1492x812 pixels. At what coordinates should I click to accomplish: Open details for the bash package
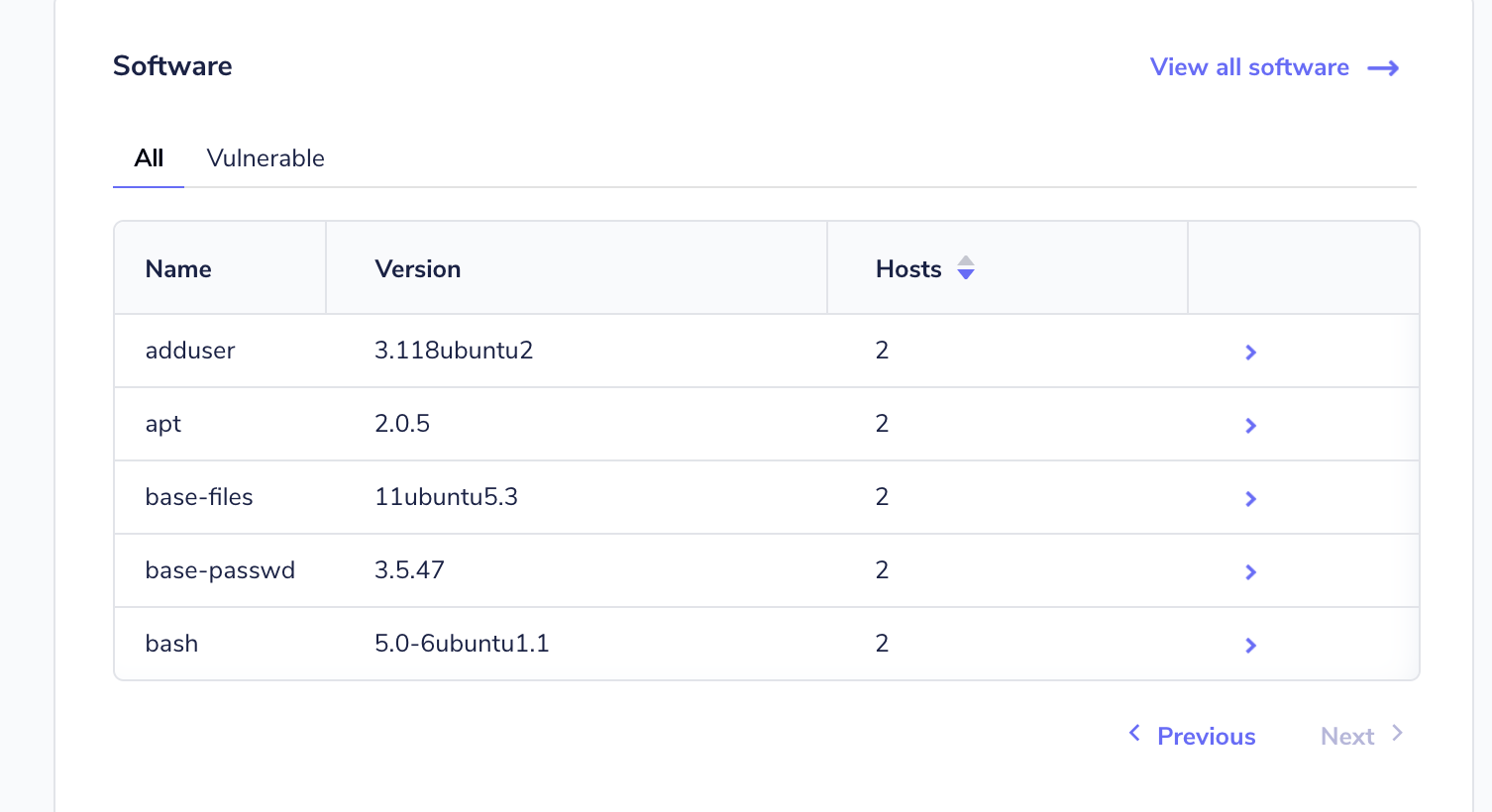tap(1250, 645)
